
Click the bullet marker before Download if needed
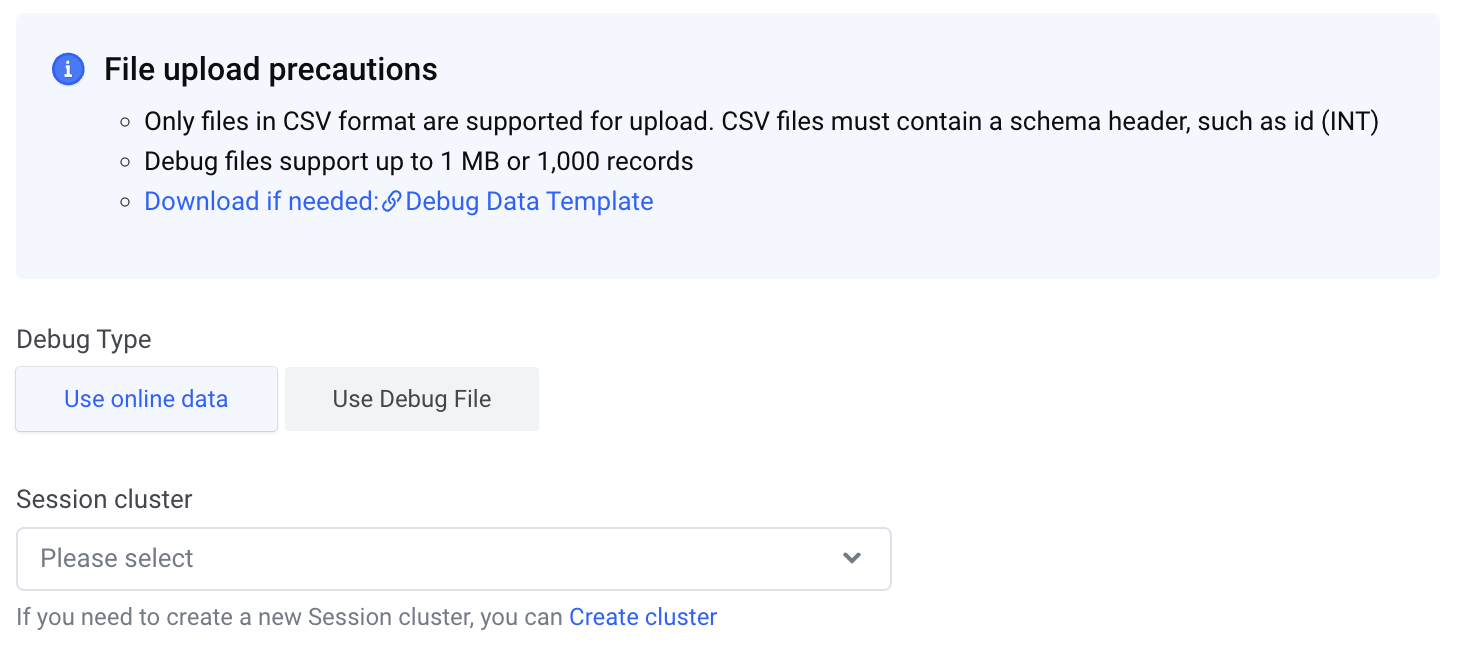pos(125,202)
